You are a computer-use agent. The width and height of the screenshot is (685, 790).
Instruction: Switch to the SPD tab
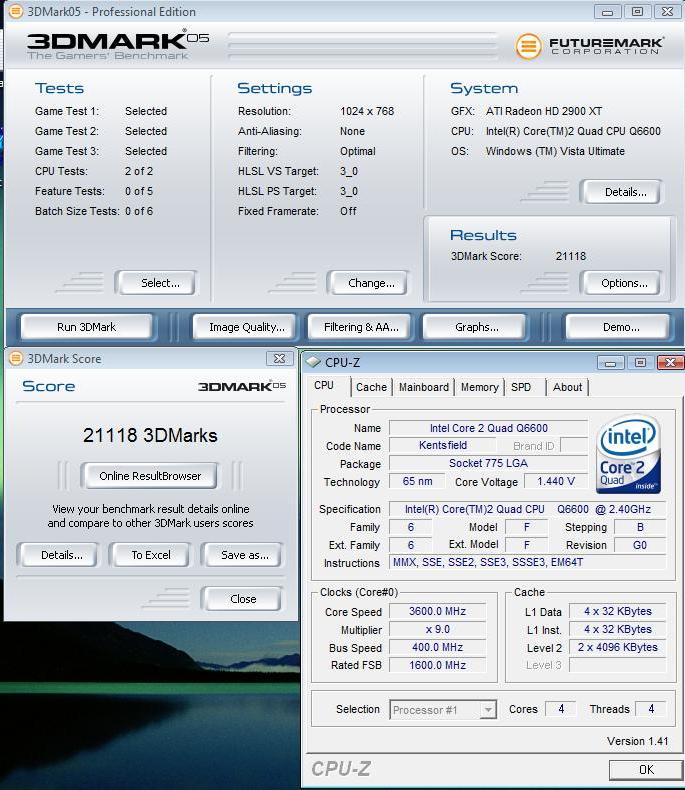[x=521, y=387]
